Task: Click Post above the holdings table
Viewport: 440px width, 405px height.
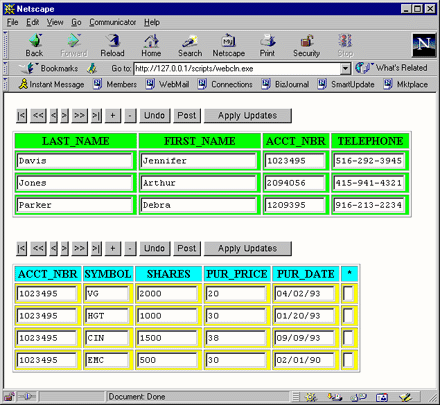Action: pyautogui.click(x=187, y=249)
